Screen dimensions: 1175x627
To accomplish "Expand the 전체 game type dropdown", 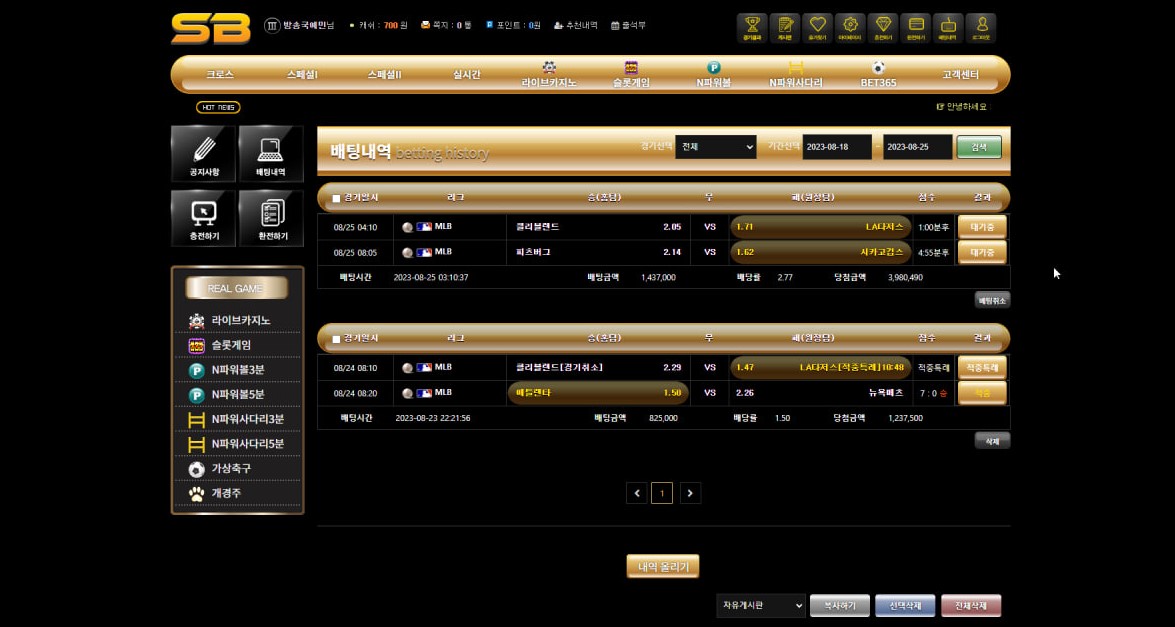I will 716,147.
